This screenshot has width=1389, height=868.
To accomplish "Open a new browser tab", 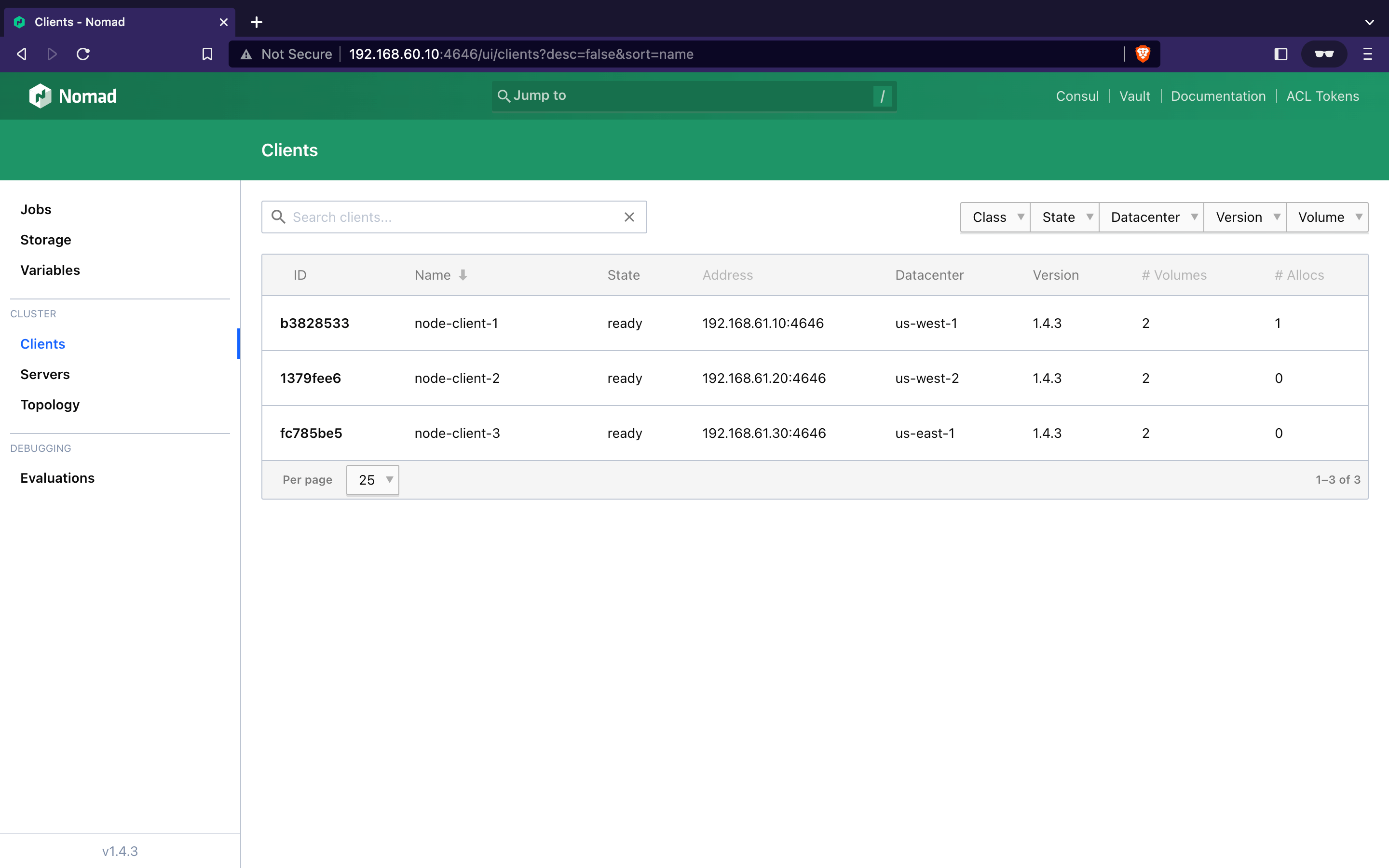I will 257,22.
